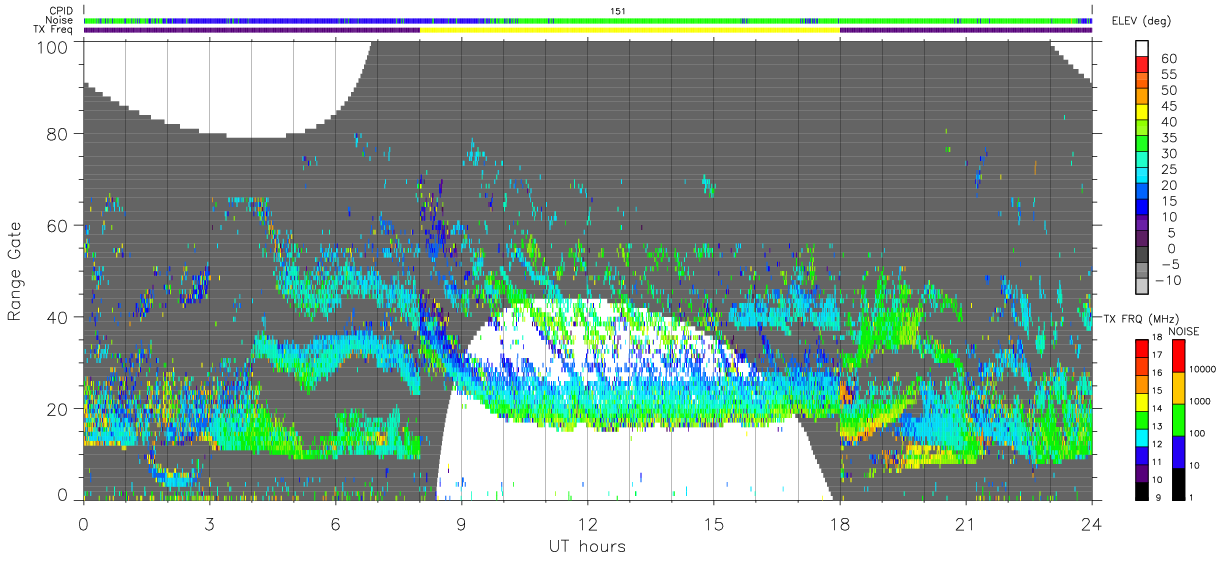Image resolution: width=1228 pixels, height=567 pixels.
Task: Pick the green NOISE swatch above 100
Action: click(x=1178, y=420)
